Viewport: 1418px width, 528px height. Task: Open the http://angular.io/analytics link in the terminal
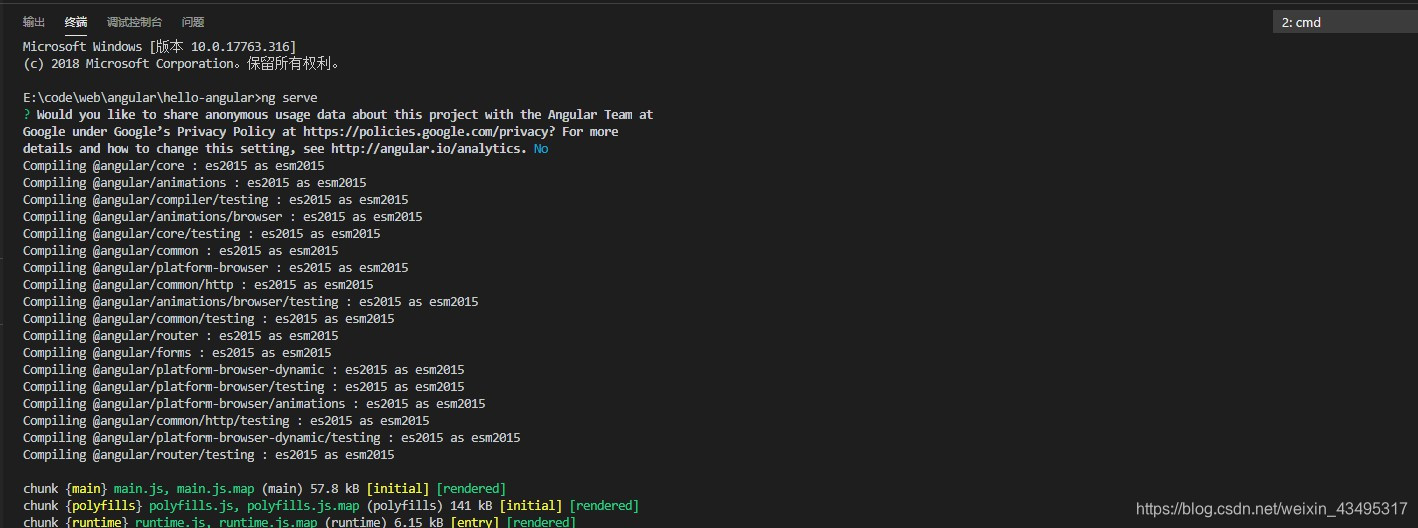pyautogui.click(x=429, y=149)
